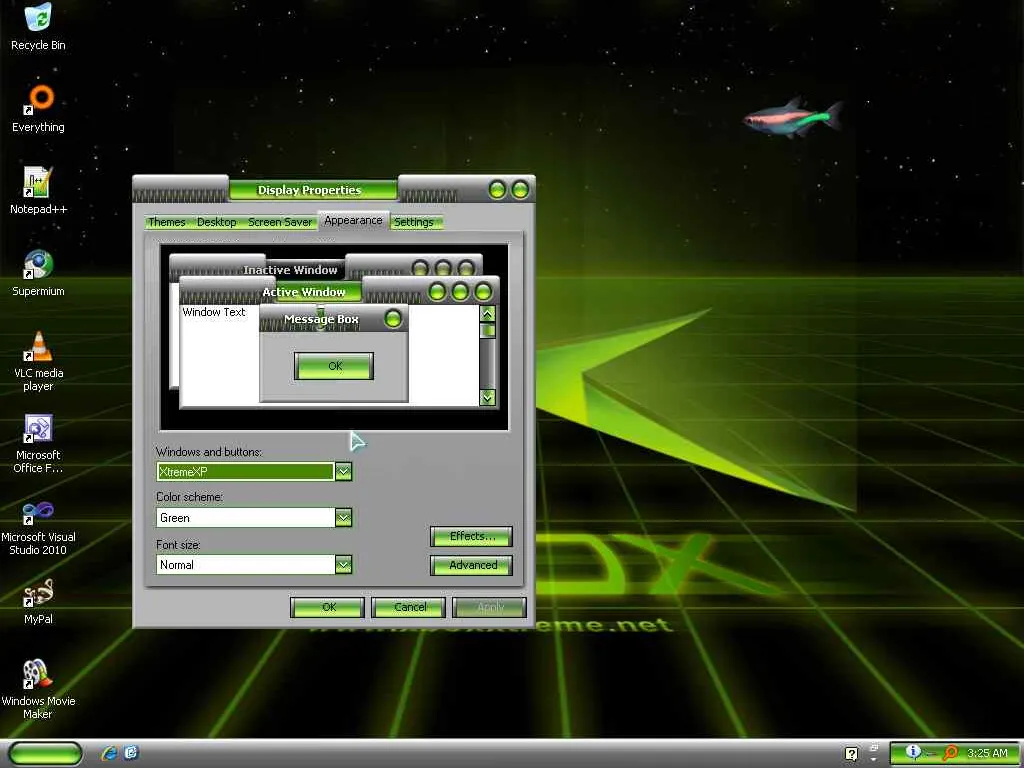The image size is (1024, 768).
Task: Open the Font size dropdown arrow
Action: tap(344, 565)
